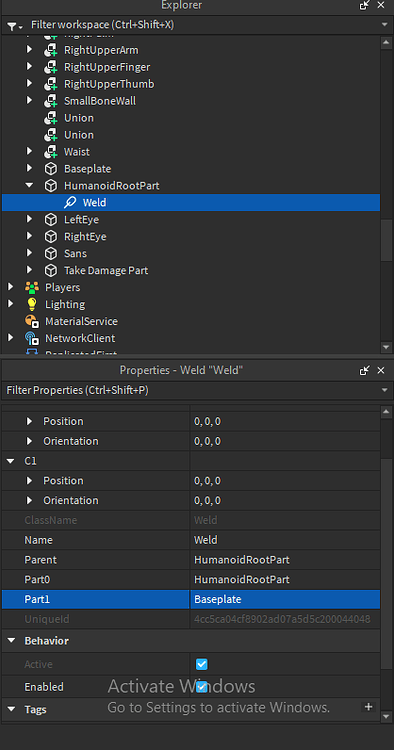This screenshot has height=750, width=394.
Task: Select NetworkClient in Explorer
Action: (x=80, y=338)
